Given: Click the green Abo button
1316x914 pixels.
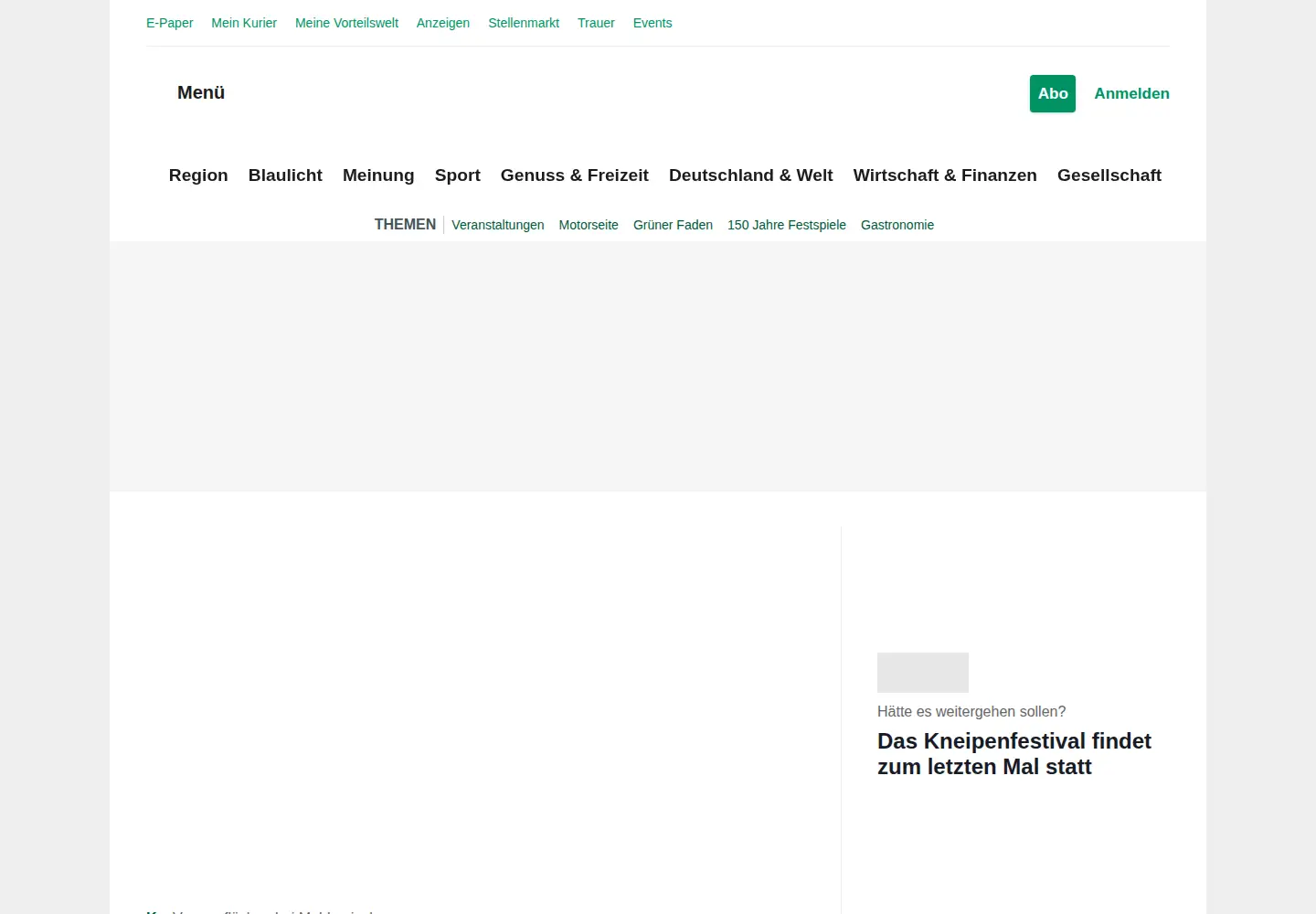Looking at the screenshot, I should pyautogui.click(x=1053, y=93).
